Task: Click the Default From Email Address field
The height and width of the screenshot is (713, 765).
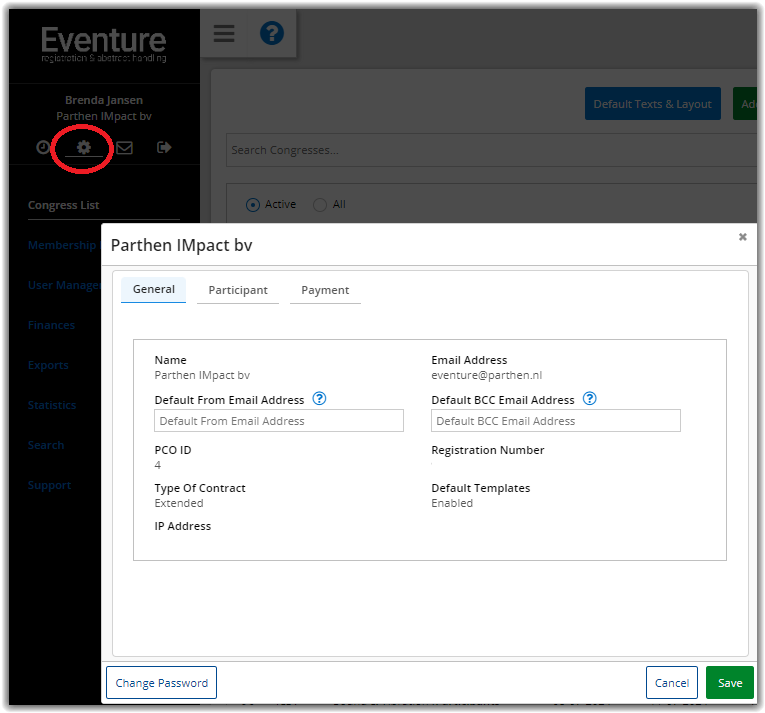Action: point(279,421)
